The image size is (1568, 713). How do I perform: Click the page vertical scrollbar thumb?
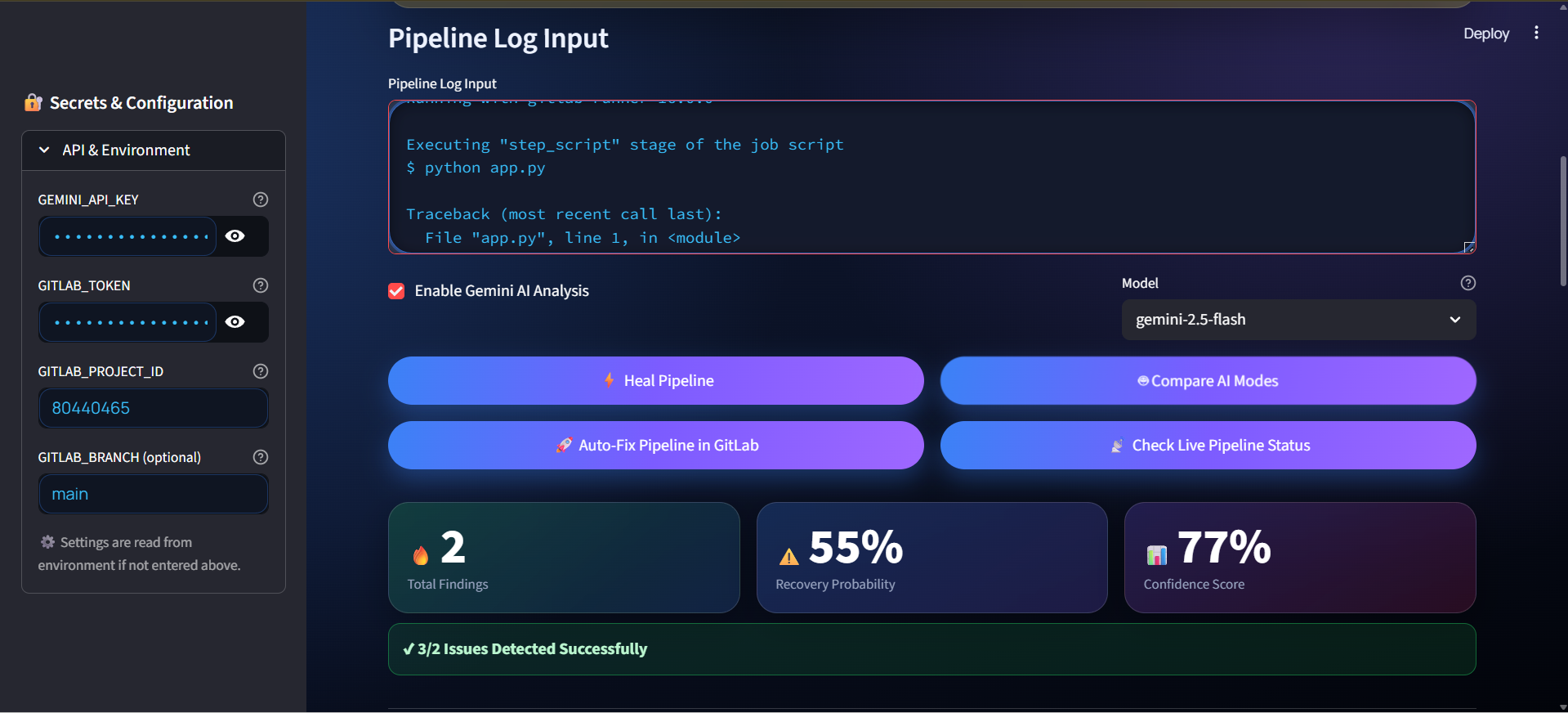[x=1562, y=221]
